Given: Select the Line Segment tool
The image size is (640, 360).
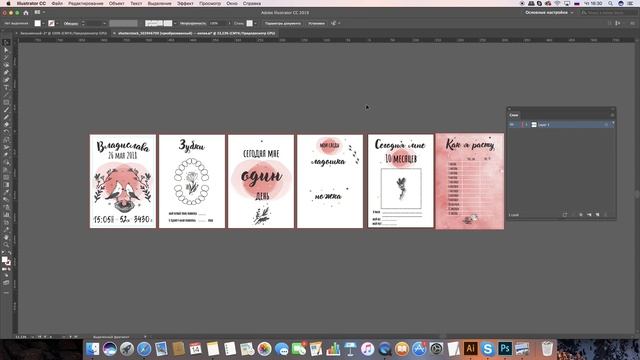Looking at the screenshot, I should click(6, 95).
